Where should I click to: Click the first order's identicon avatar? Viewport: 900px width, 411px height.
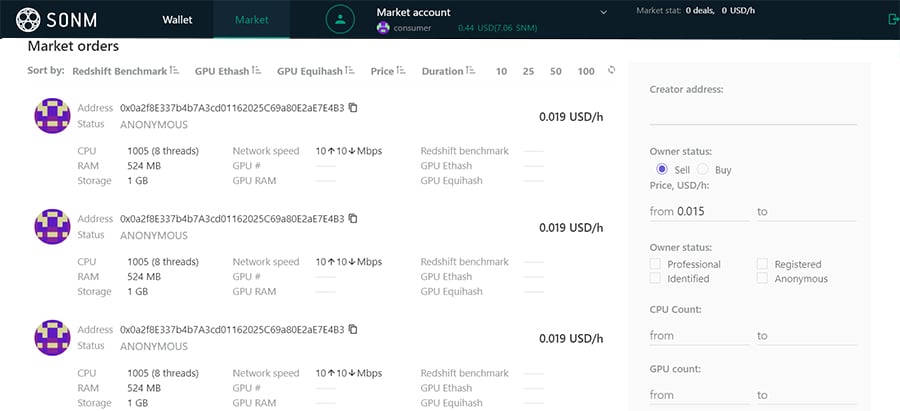52,116
